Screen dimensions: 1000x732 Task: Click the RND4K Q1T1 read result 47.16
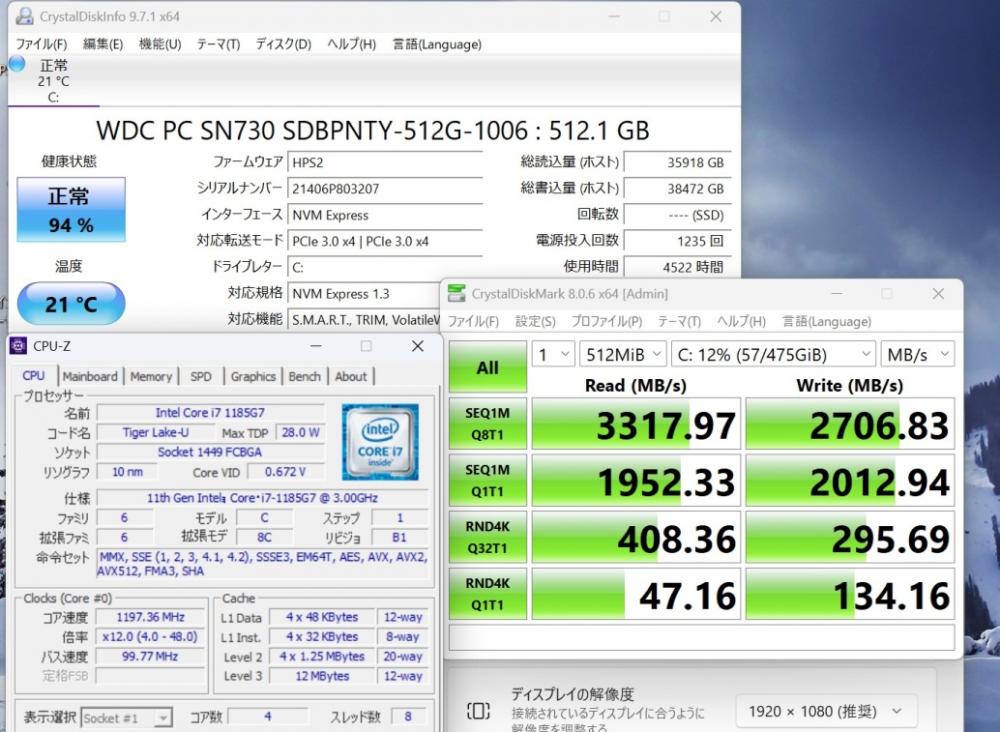pyautogui.click(x=636, y=594)
